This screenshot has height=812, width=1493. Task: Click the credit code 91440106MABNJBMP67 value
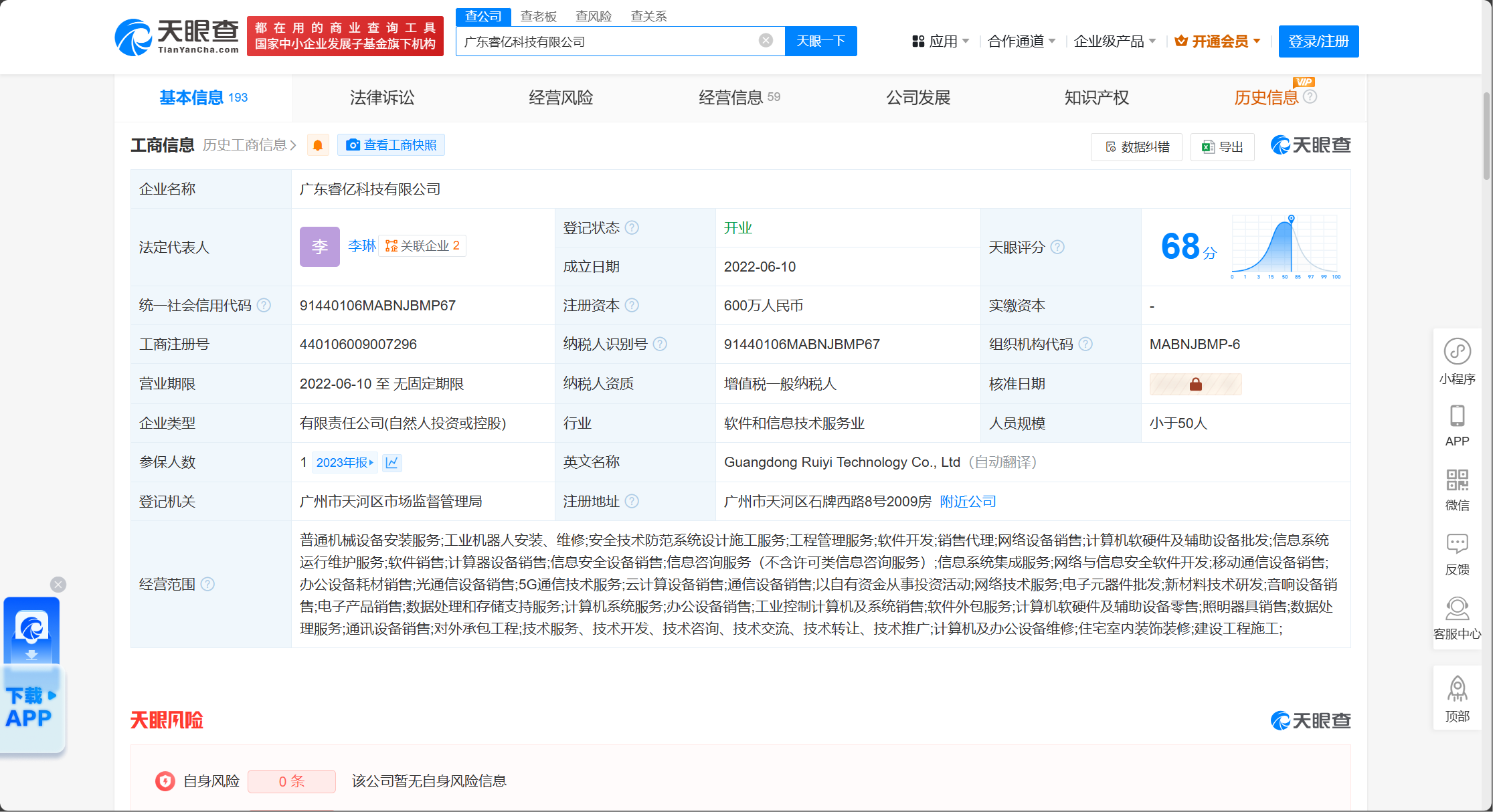377,306
